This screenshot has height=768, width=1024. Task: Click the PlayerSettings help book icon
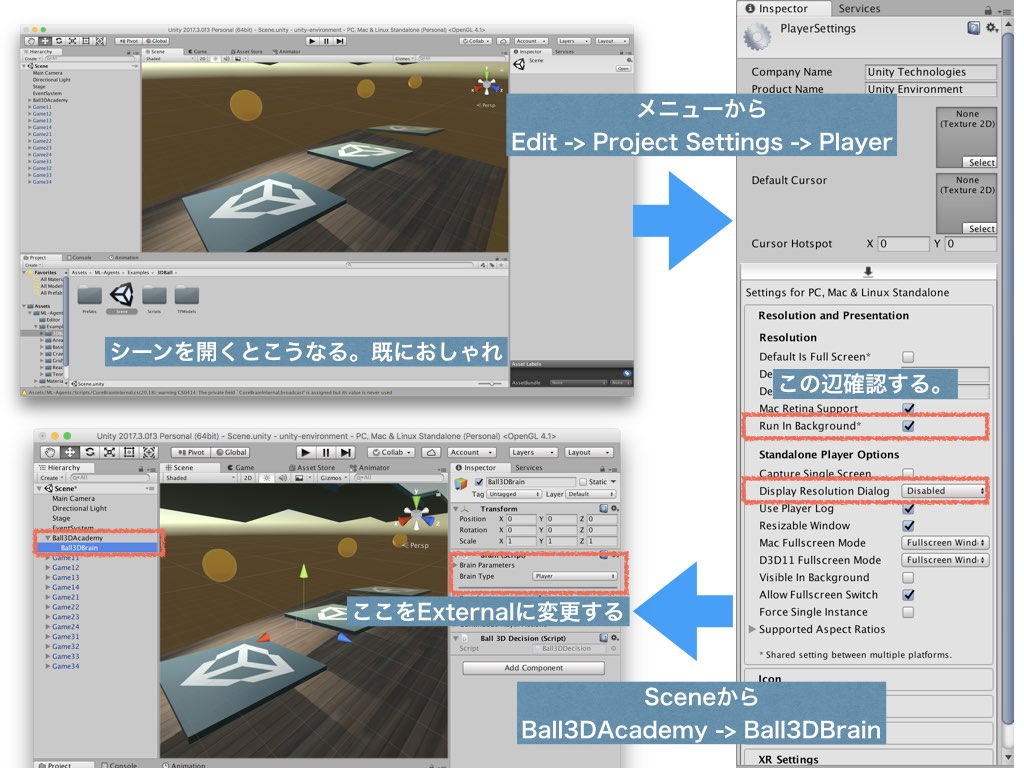[x=973, y=28]
